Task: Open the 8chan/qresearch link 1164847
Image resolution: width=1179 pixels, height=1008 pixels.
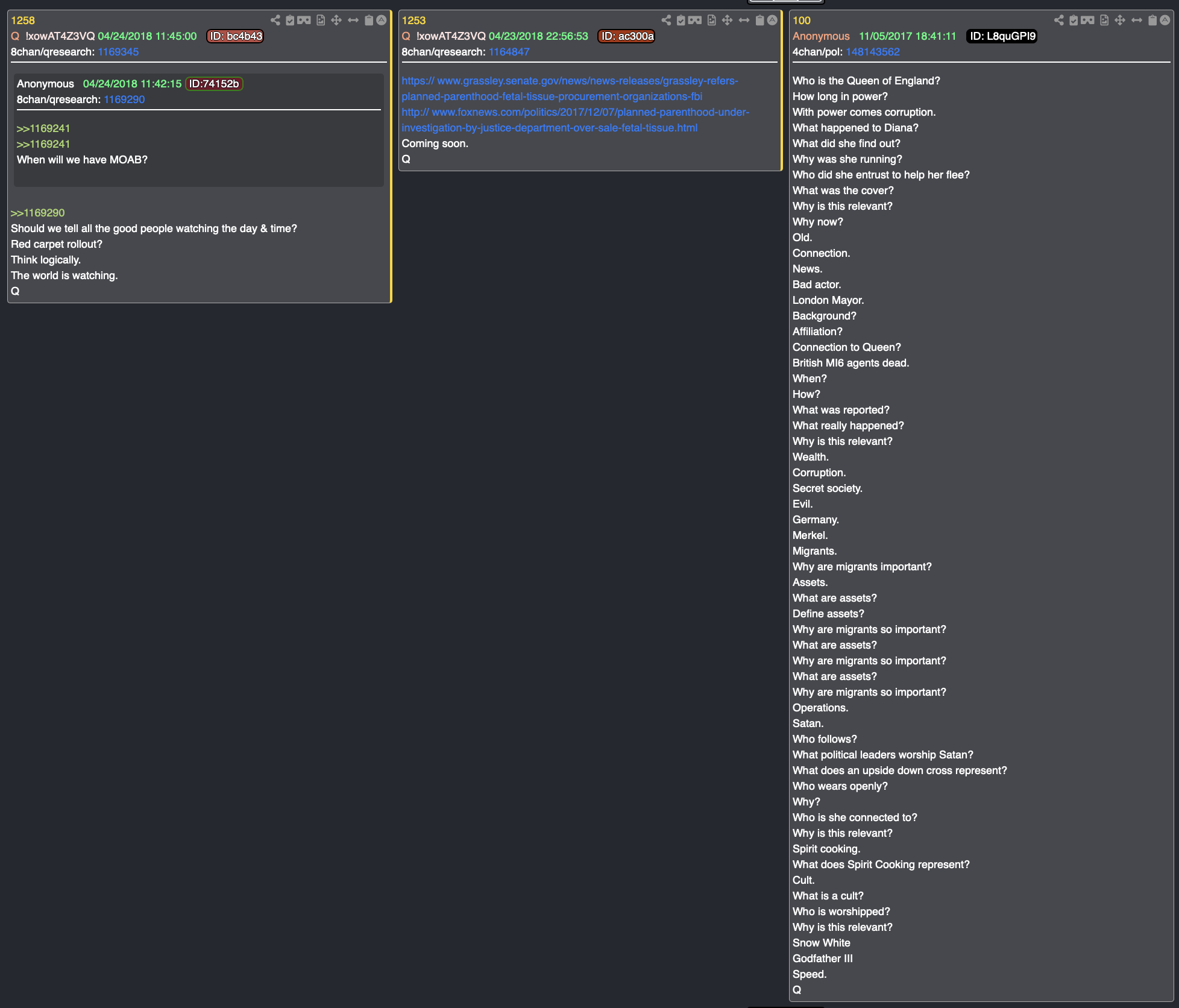Action: coord(509,52)
